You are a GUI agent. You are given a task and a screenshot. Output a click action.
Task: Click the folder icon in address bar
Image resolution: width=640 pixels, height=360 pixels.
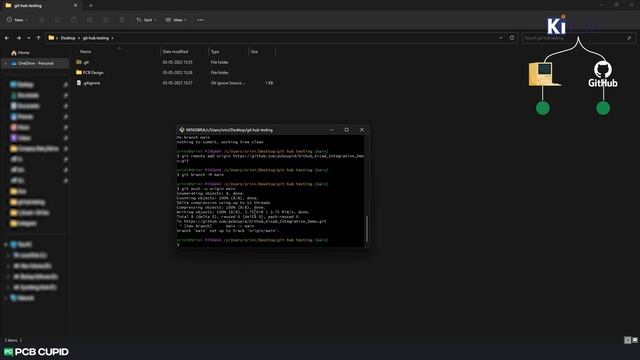point(51,38)
